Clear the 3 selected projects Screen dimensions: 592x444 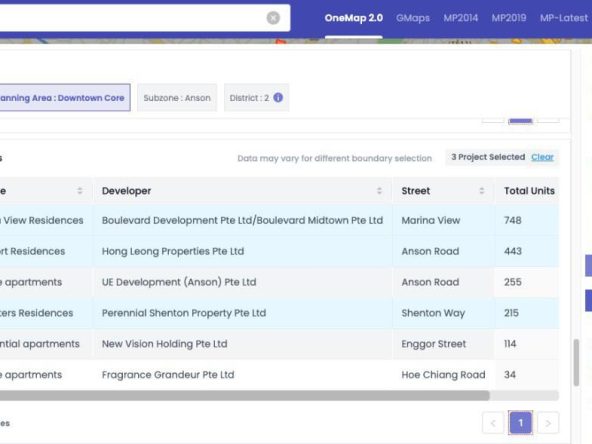(542, 157)
